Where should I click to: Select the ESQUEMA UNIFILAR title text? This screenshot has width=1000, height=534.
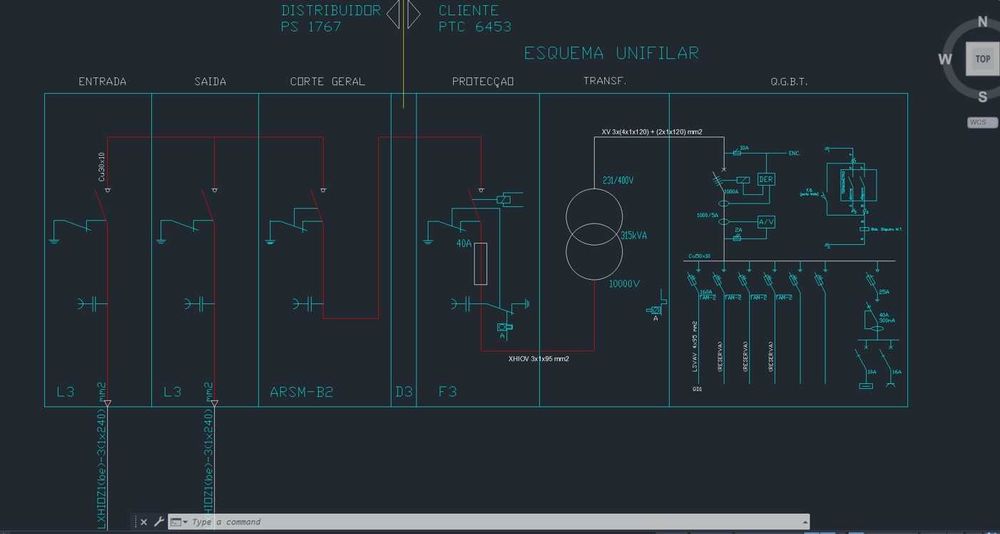611,53
